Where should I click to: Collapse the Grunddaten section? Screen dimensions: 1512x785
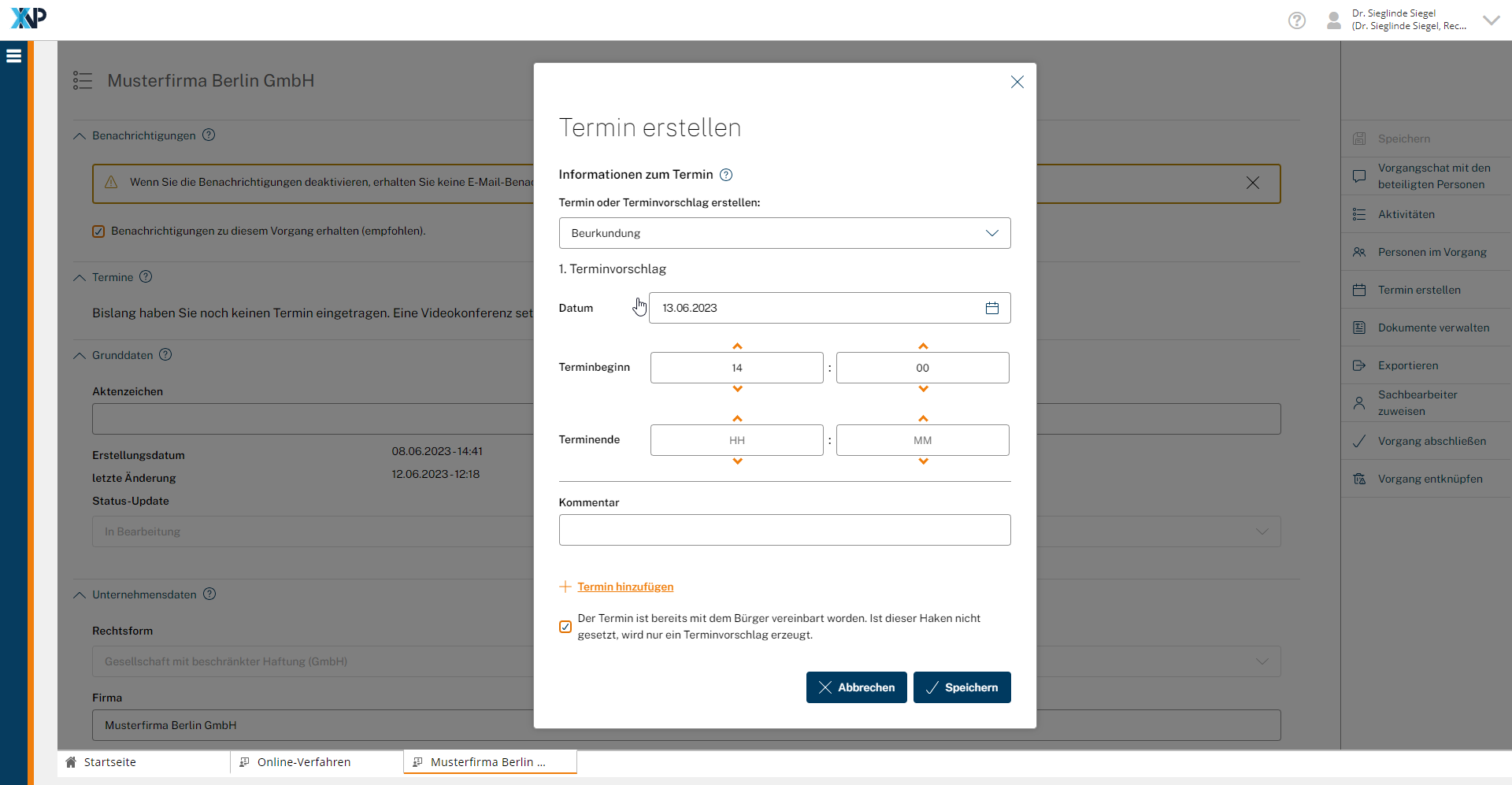[79, 356]
